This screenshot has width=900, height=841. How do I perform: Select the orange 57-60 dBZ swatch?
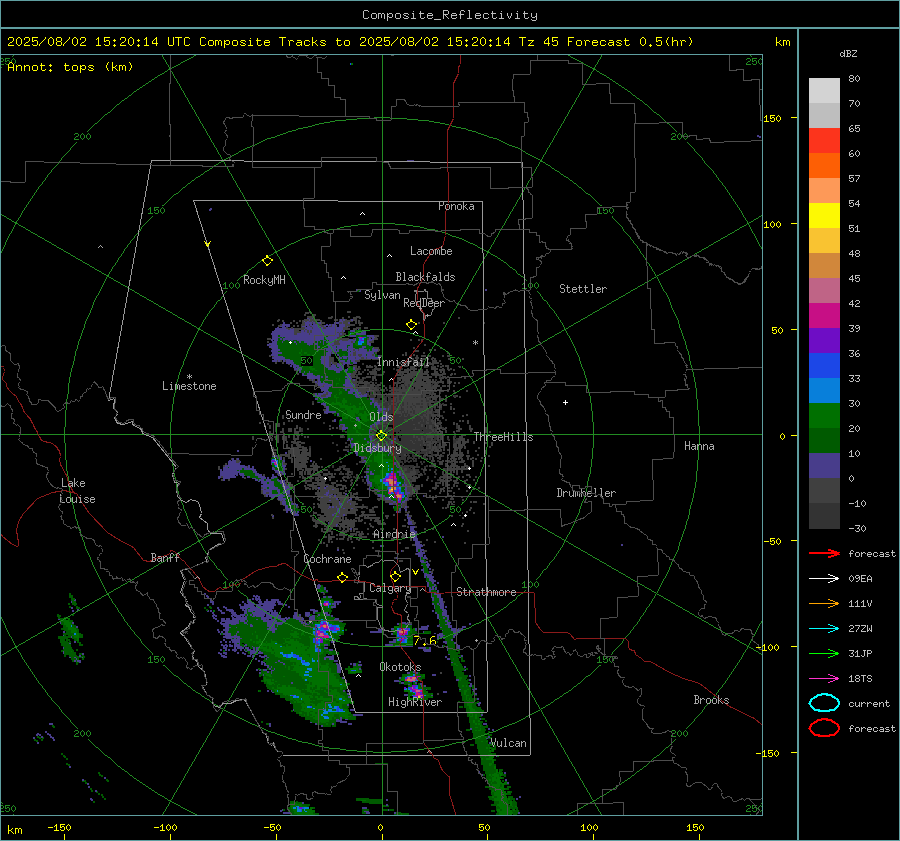pyautogui.click(x=824, y=166)
